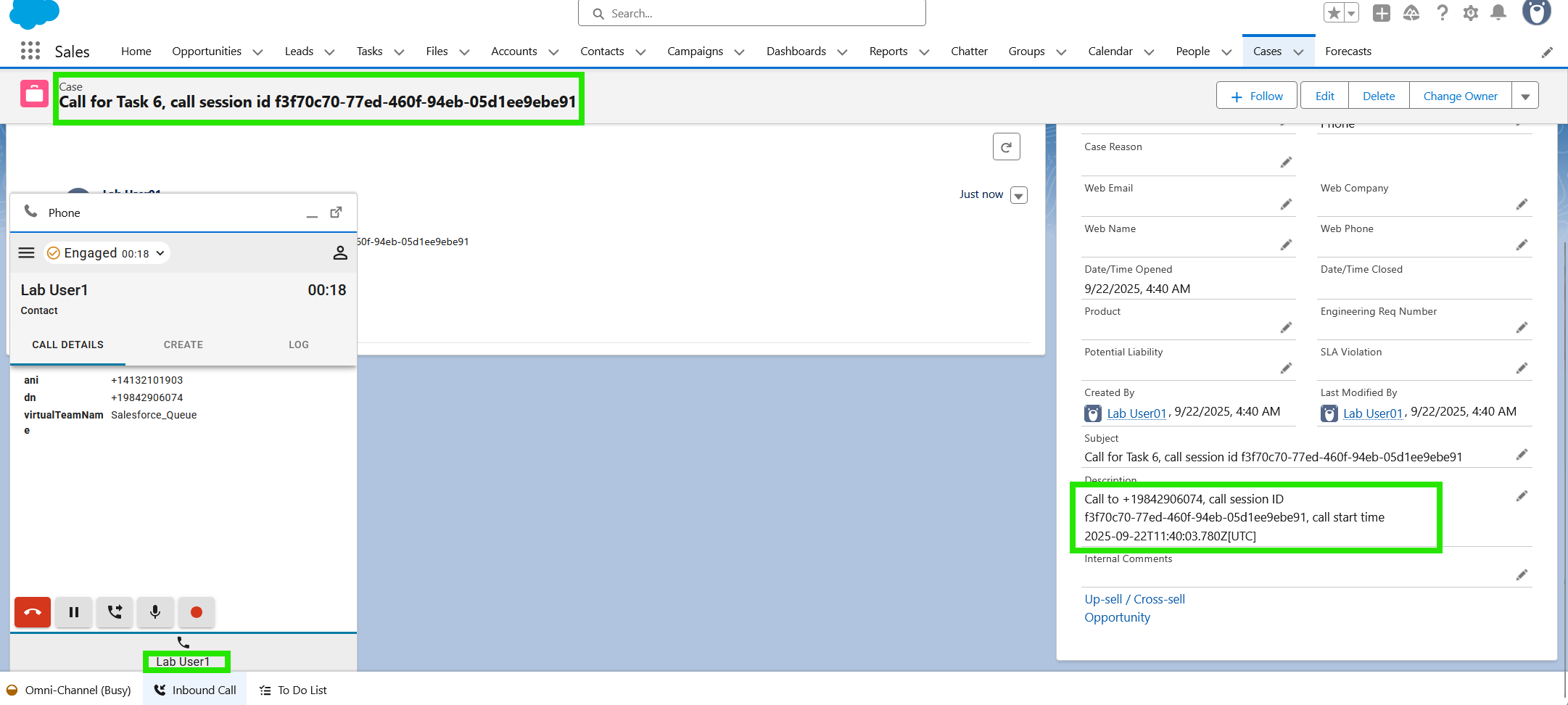Expand the Tasks nav dropdown

point(399,52)
